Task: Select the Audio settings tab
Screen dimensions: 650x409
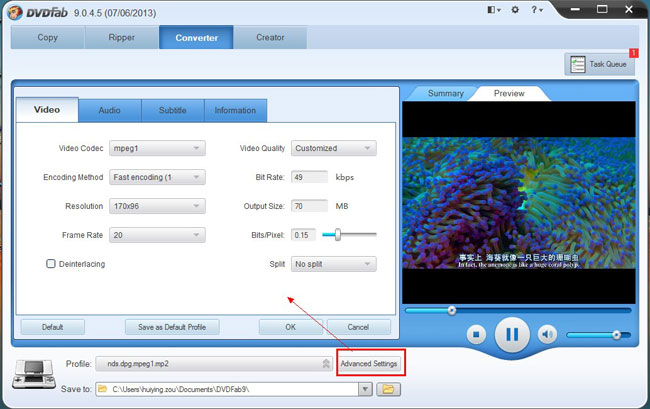Action: point(110,110)
